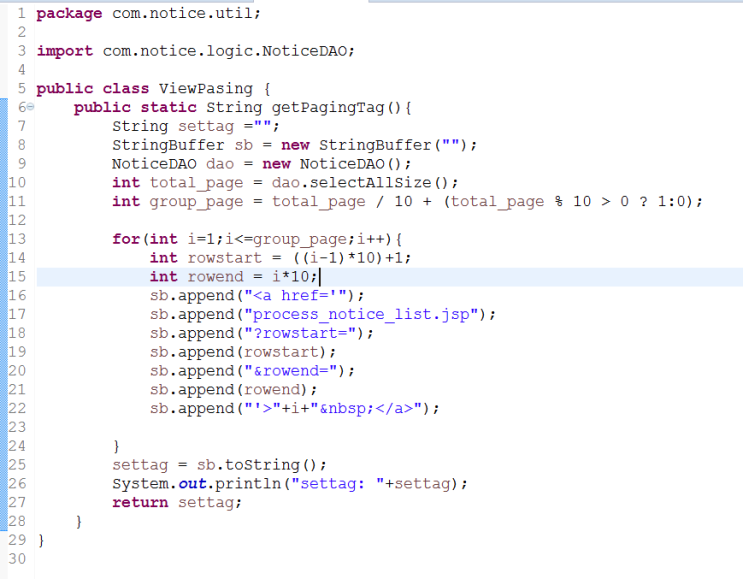Click the return keyword on line 27
The width and height of the screenshot is (743, 579).
coord(140,502)
